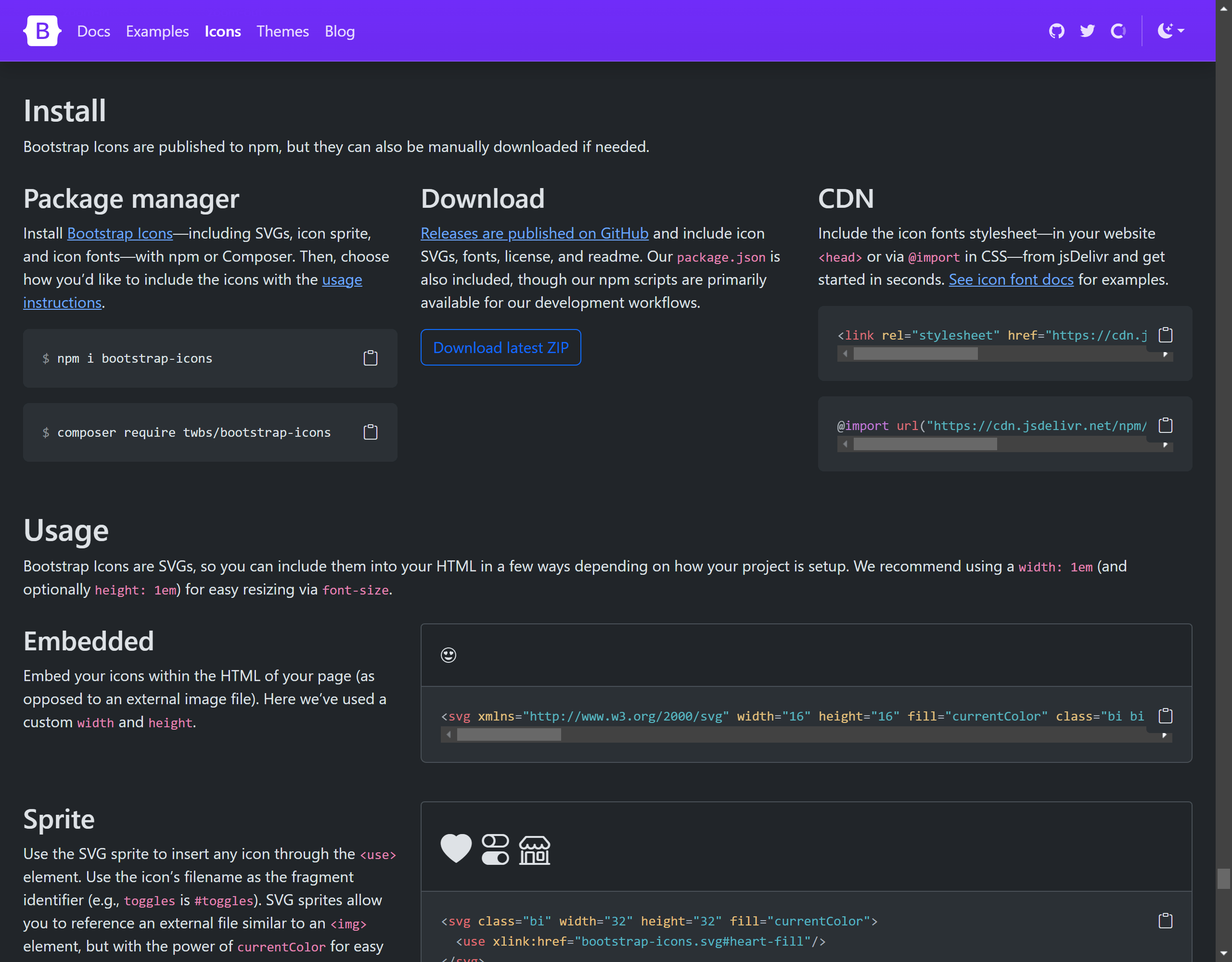The width and height of the screenshot is (1232, 962).
Task: Click the Open Collective icon in navbar
Action: click(x=1117, y=31)
